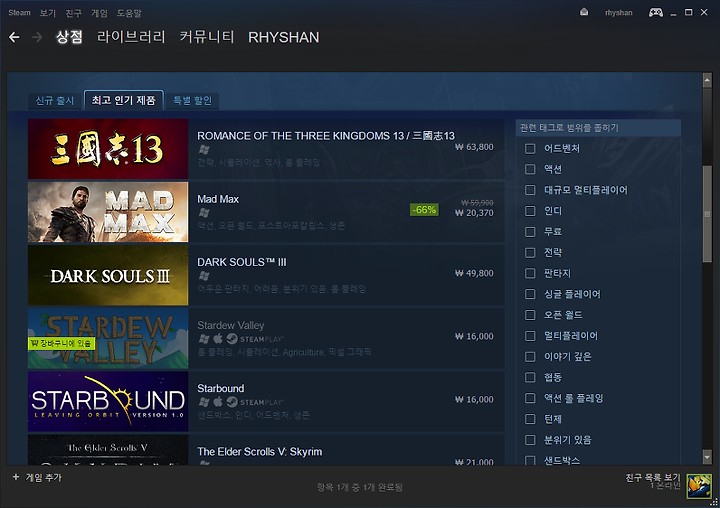The height and width of the screenshot is (508, 720).
Task: Click the scrollbar up arrow
Action: (707, 80)
